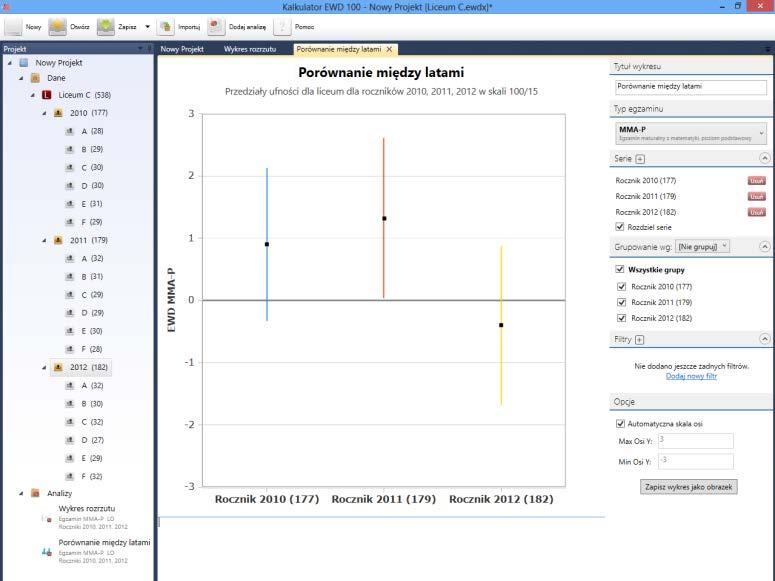Screen dimensions: 775x581
Task: Click class icon for 2010 E (31)
Action: (x=70, y=204)
